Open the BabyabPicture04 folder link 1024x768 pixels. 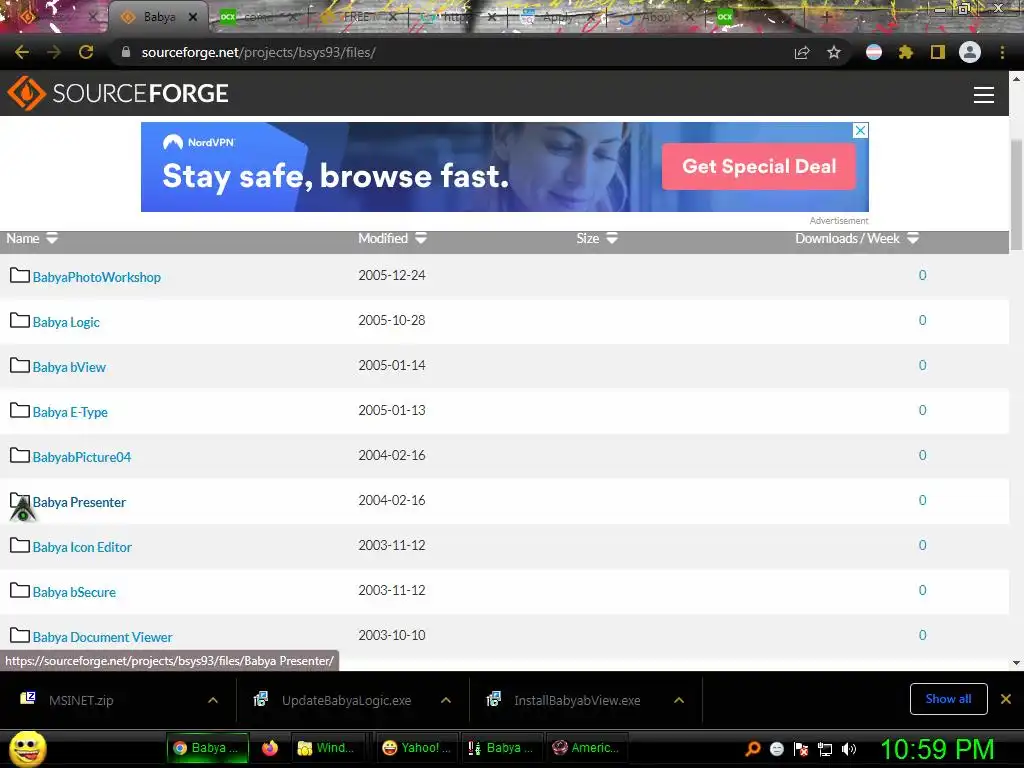82,457
